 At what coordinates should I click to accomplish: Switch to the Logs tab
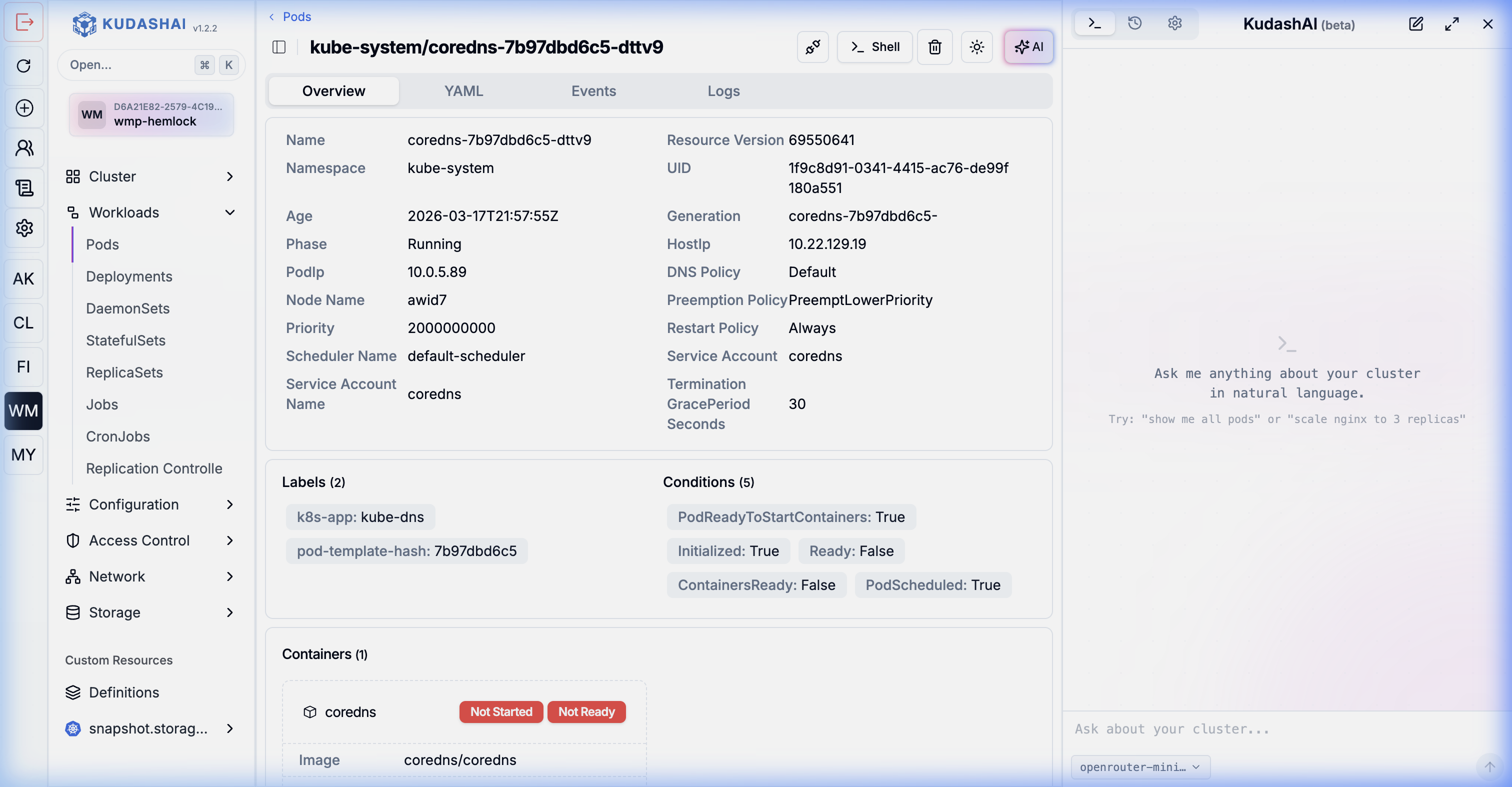[723, 91]
